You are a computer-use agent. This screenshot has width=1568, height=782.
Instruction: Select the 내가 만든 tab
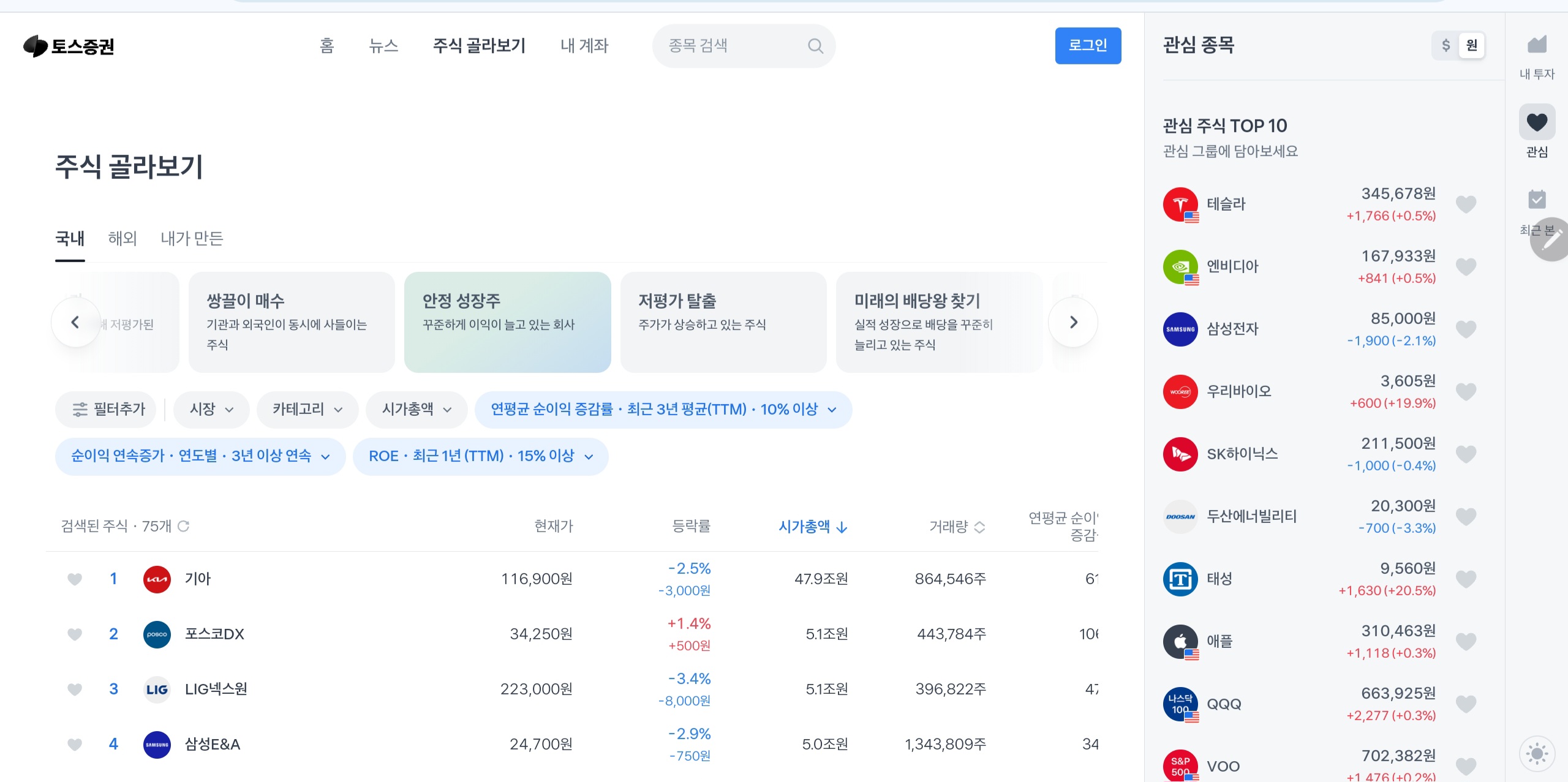point(192,239)
